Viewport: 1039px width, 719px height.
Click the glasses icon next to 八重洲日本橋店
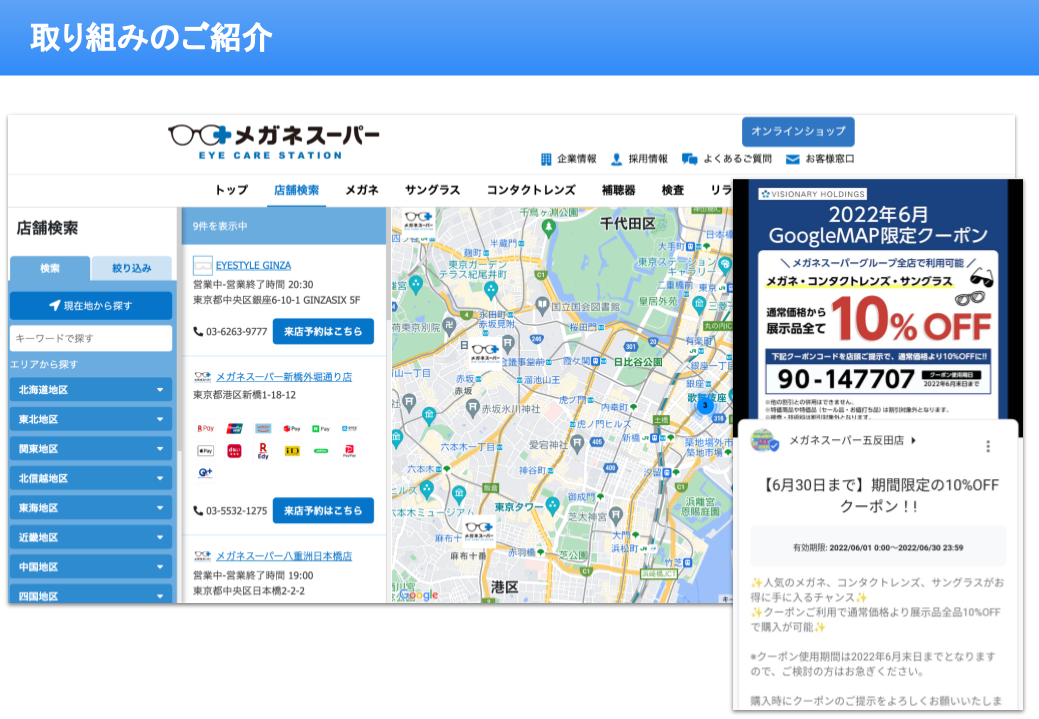click(x=203, y=555)
